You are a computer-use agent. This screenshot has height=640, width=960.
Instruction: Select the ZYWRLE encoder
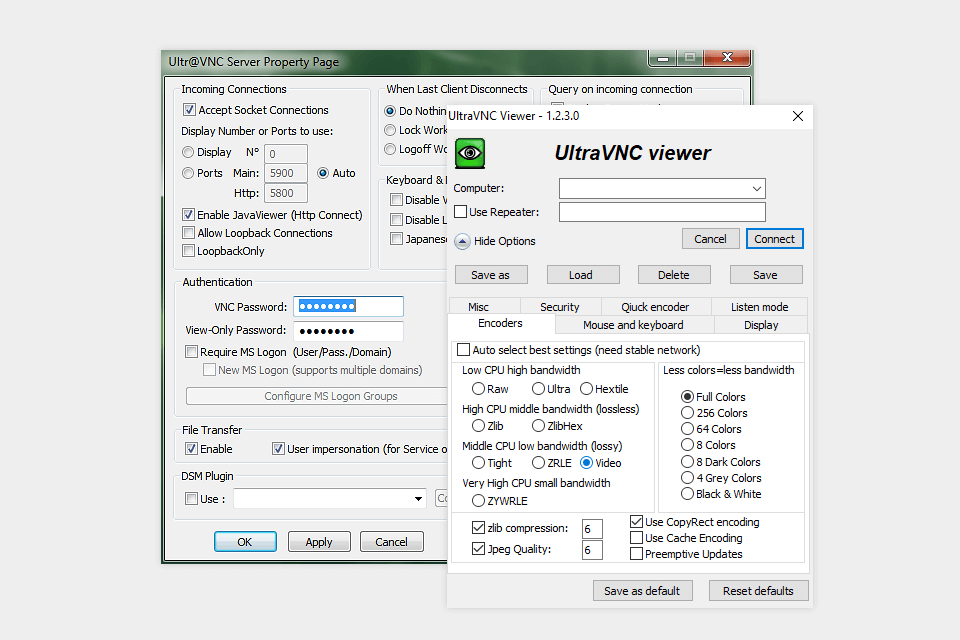tap(479, 500)
